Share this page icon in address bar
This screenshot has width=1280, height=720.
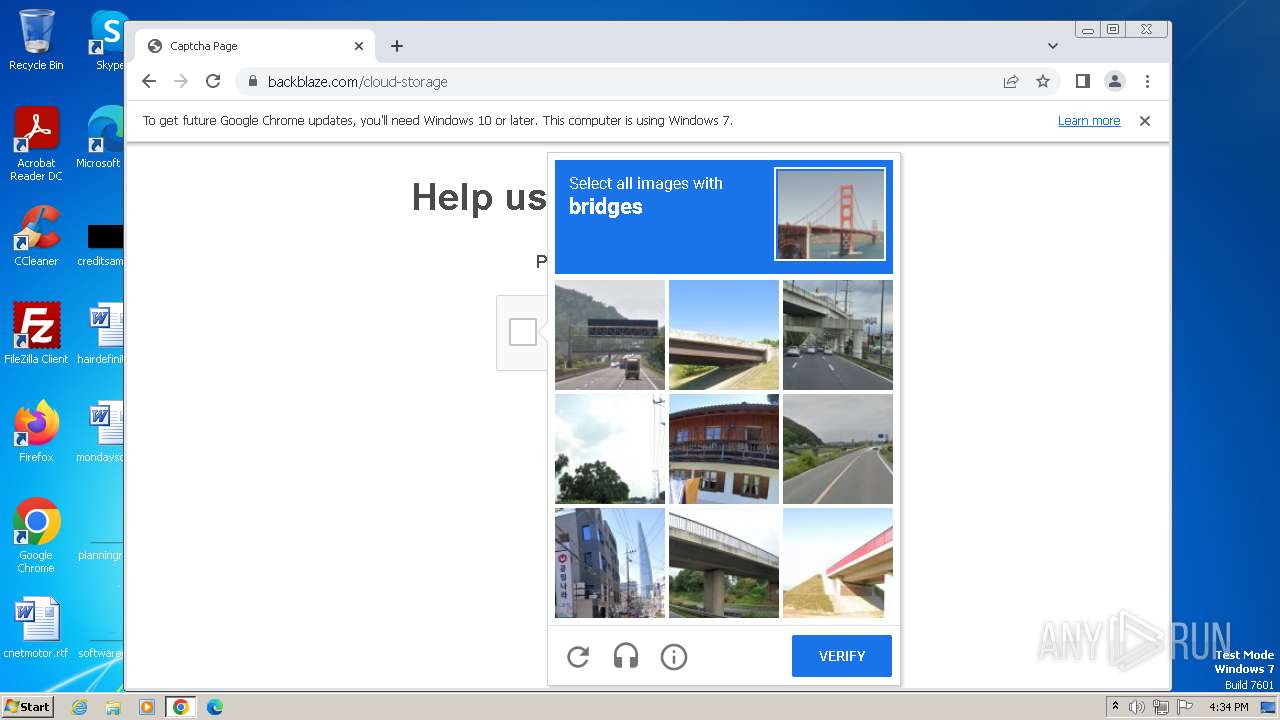tap(1011, 81)
